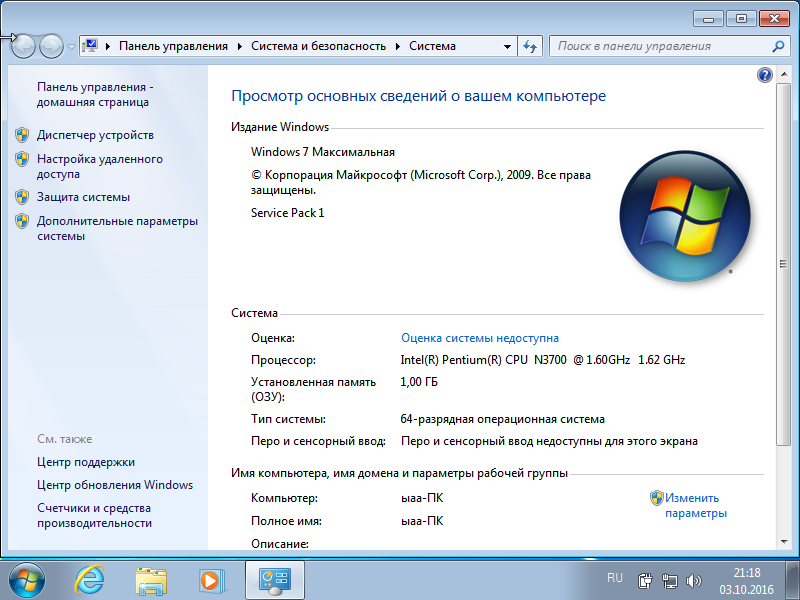Click Изменить параметры link

click(696, 506)
